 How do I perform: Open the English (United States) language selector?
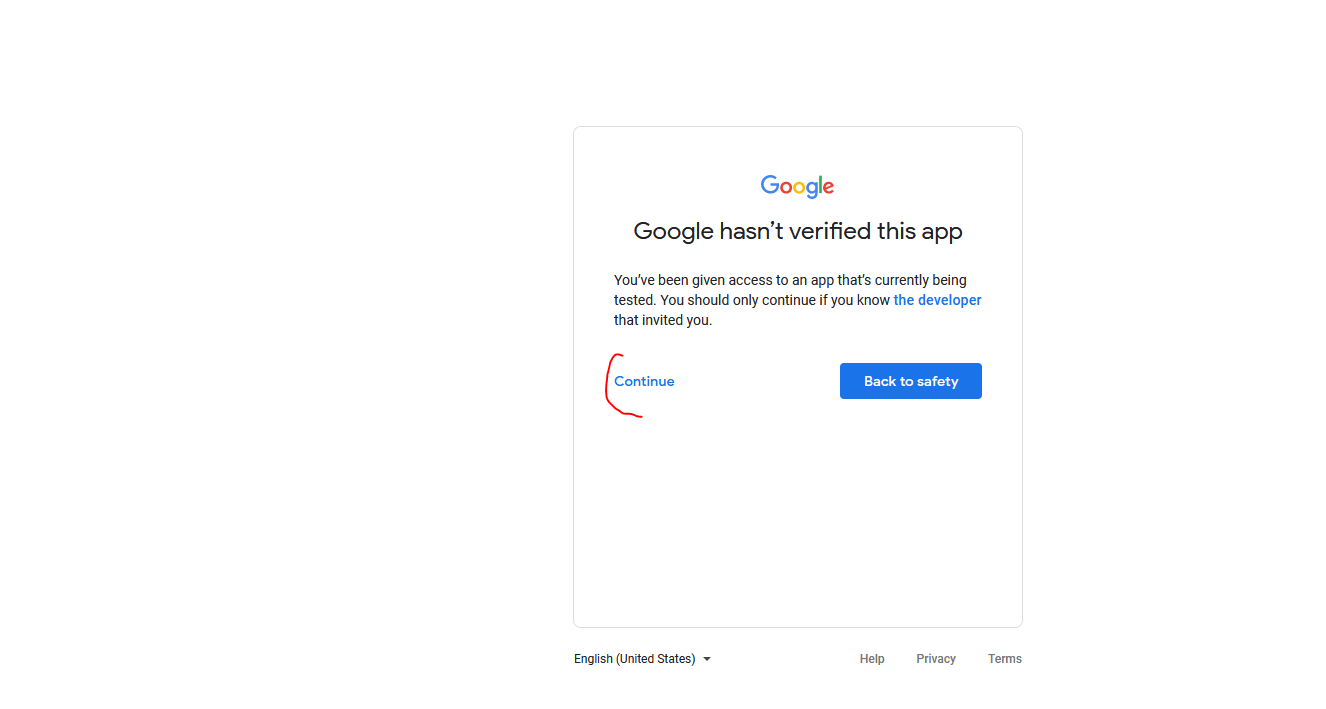[634, 659]
